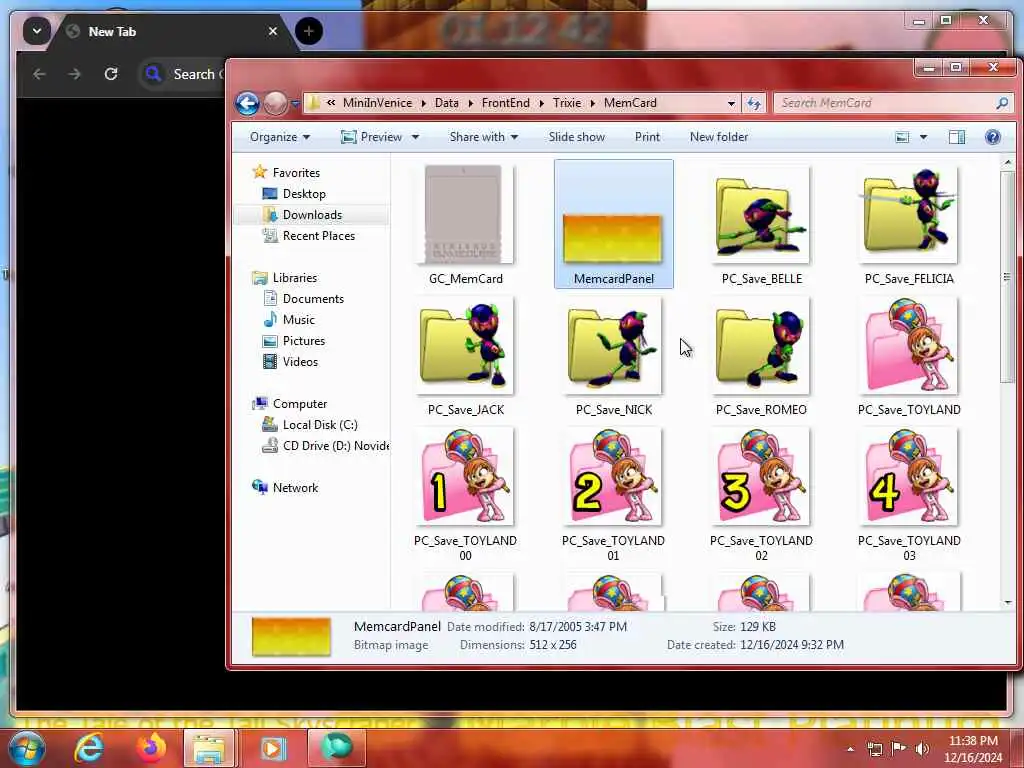This screenshot has height=768, width=1024.
Task: Select the PC_Save_NICK folder icon
Action: [614, 345]
